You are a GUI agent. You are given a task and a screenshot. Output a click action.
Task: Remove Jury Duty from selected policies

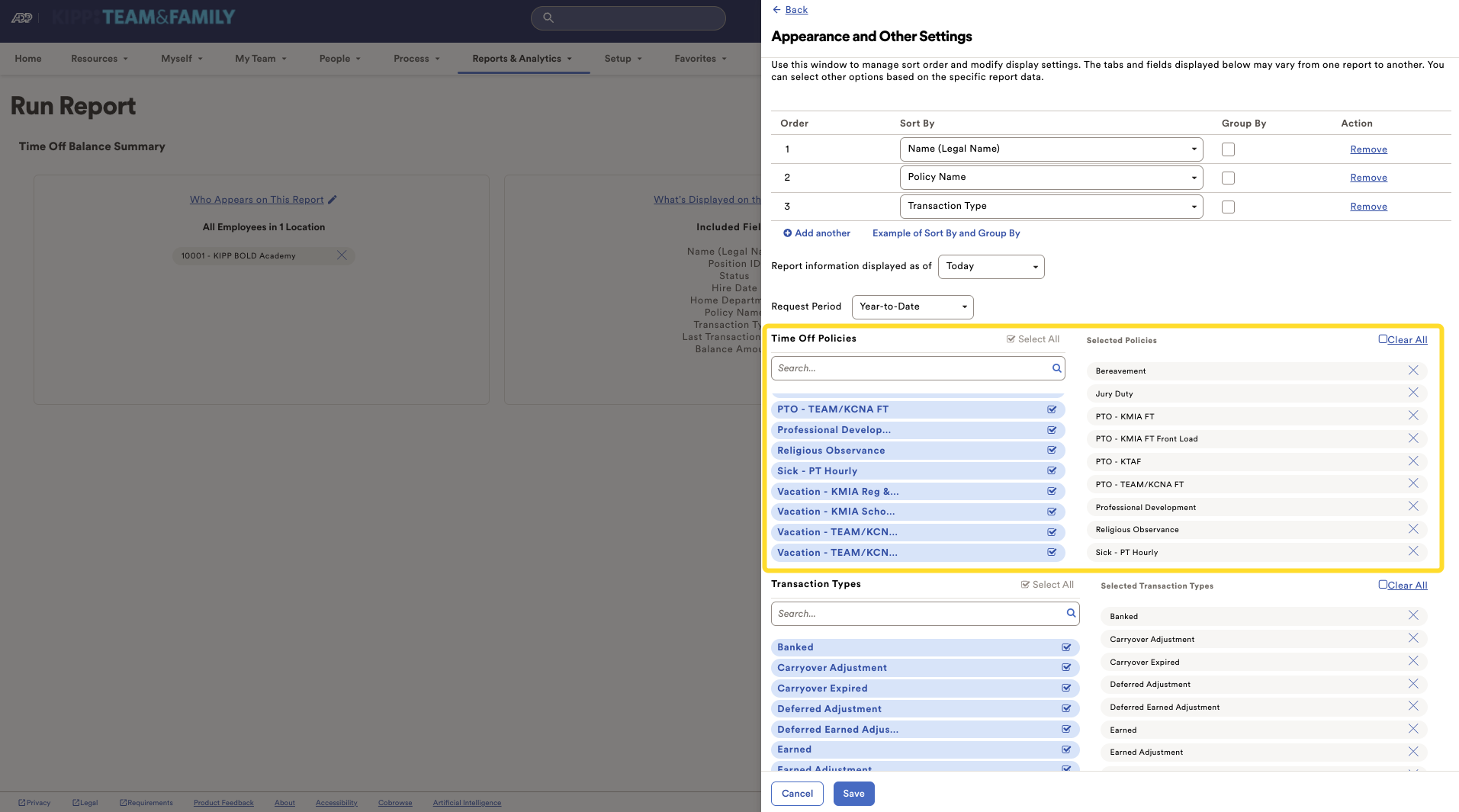coord(1412,393)
